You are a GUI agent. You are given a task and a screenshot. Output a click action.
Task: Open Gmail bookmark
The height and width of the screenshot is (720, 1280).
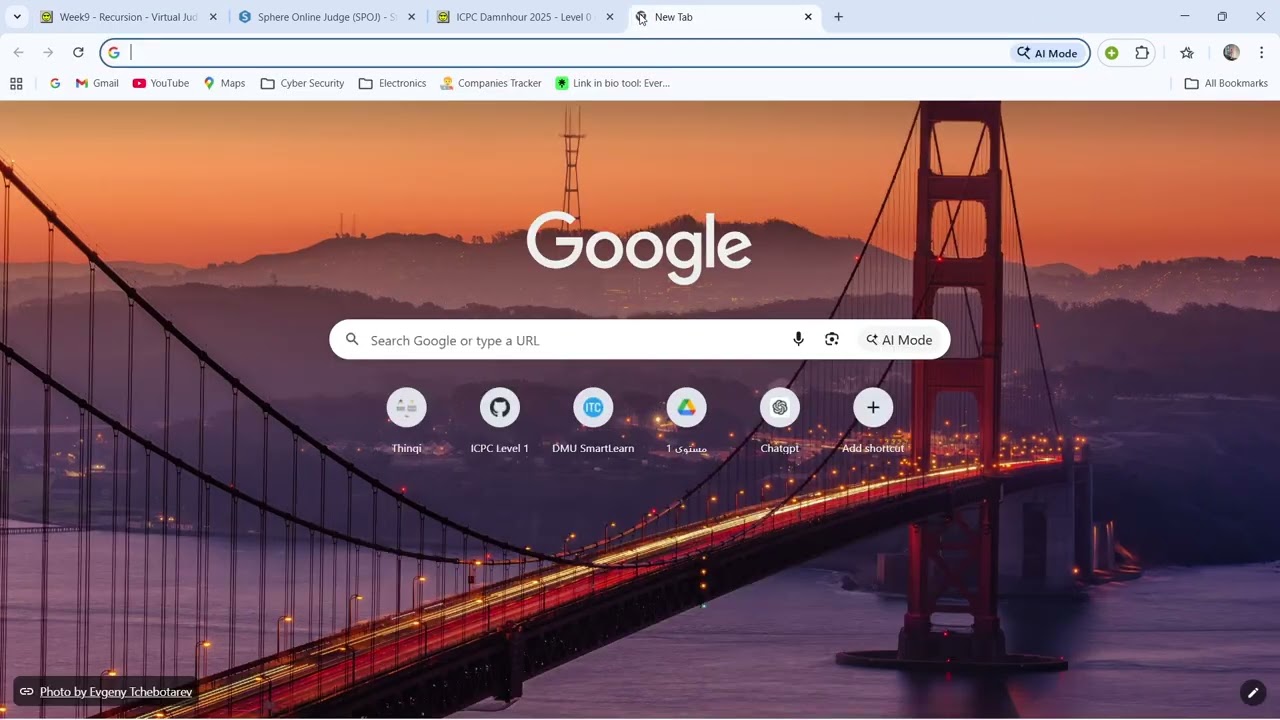97,83
